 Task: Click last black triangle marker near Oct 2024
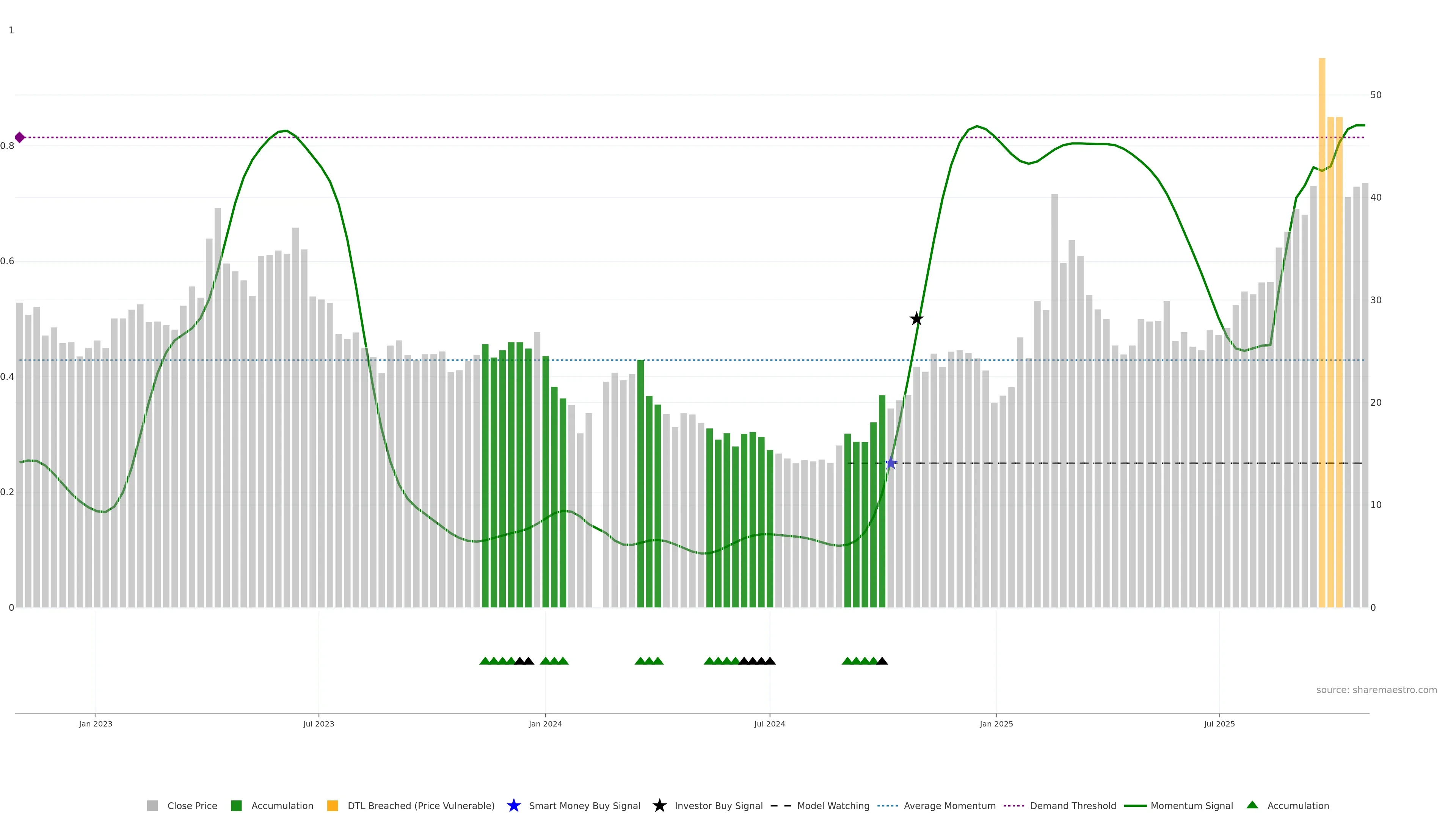pyautogui.click(x=882, y=661)
